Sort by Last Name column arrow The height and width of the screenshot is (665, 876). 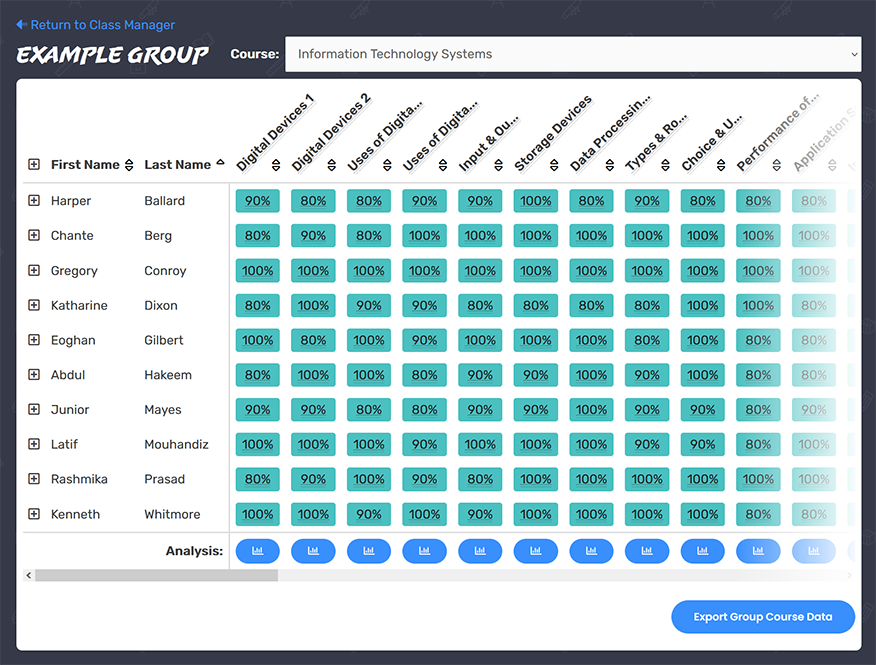coord(220,164)
